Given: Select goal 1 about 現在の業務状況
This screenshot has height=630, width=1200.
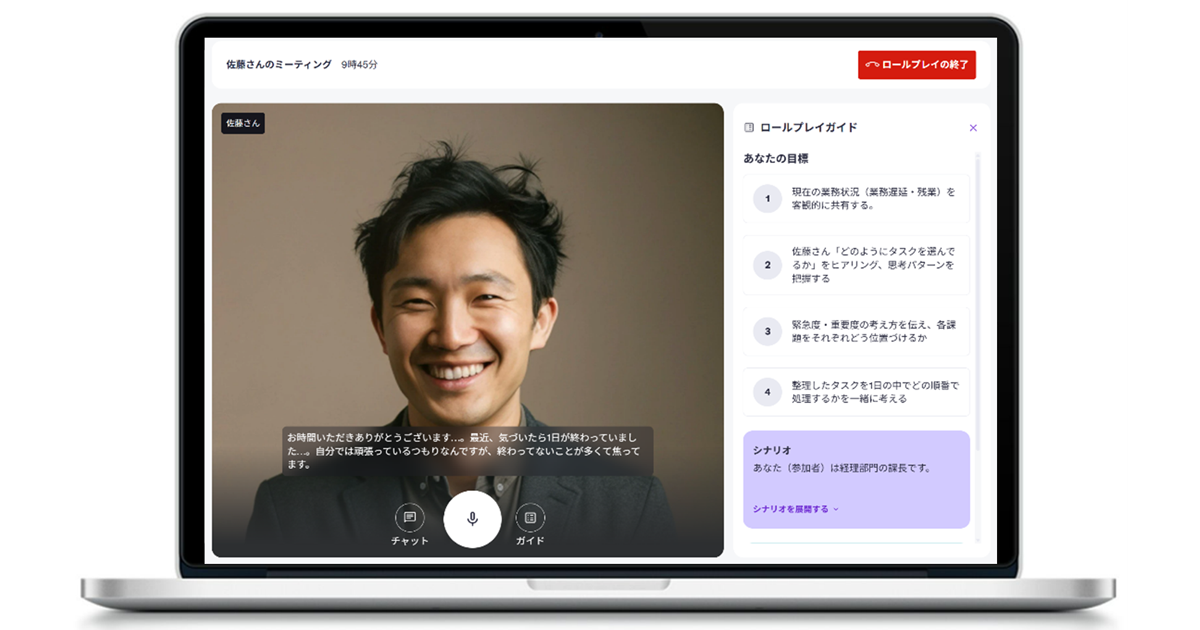Looking at the screenshot, I should pyautogui.click(x=857, y=198).
